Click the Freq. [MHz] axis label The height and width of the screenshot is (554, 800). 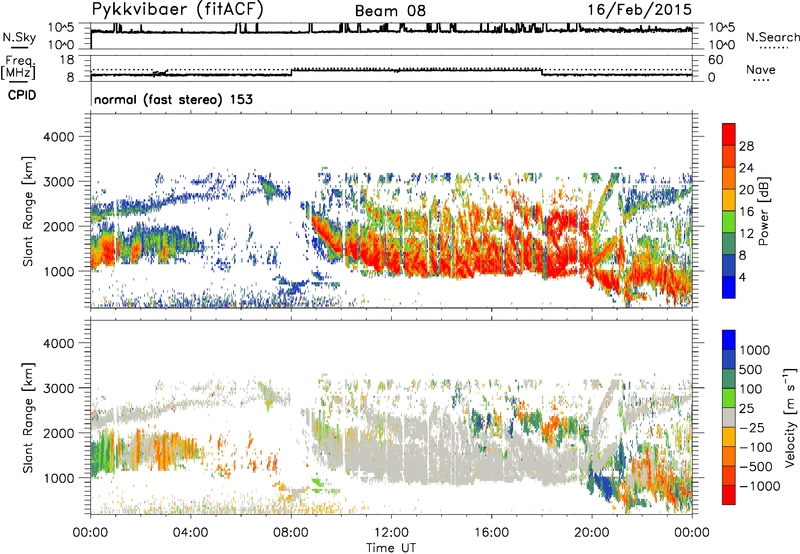[19, 67]
